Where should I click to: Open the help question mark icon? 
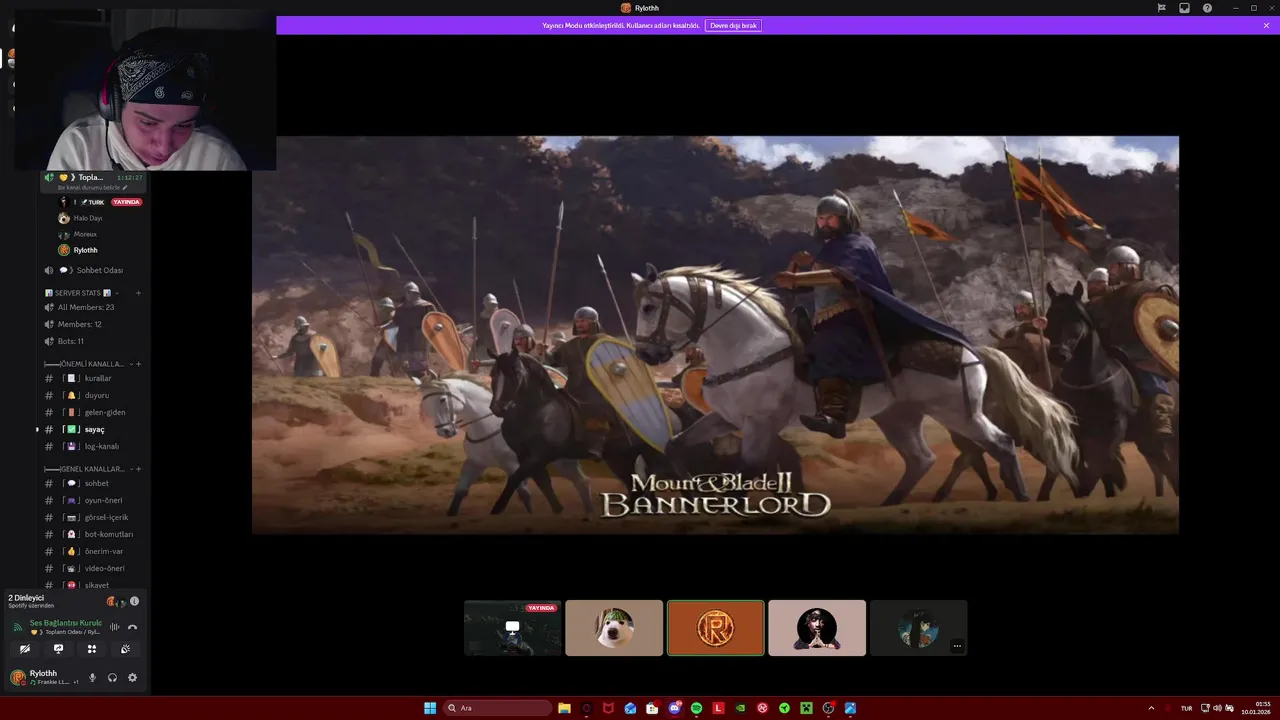tap(1207, 8)
